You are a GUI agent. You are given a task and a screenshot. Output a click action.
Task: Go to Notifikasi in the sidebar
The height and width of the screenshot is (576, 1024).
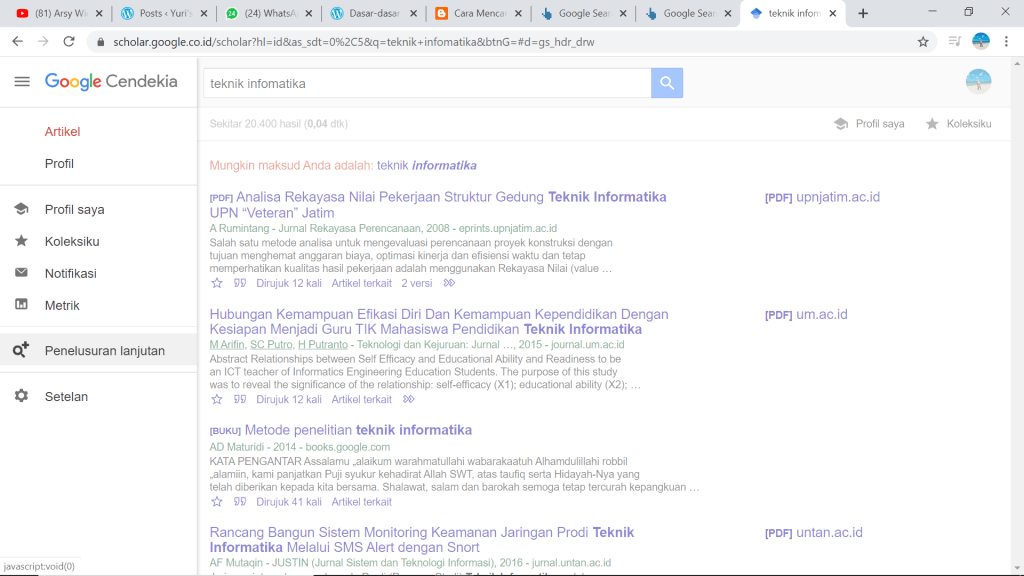click(70, 273)
